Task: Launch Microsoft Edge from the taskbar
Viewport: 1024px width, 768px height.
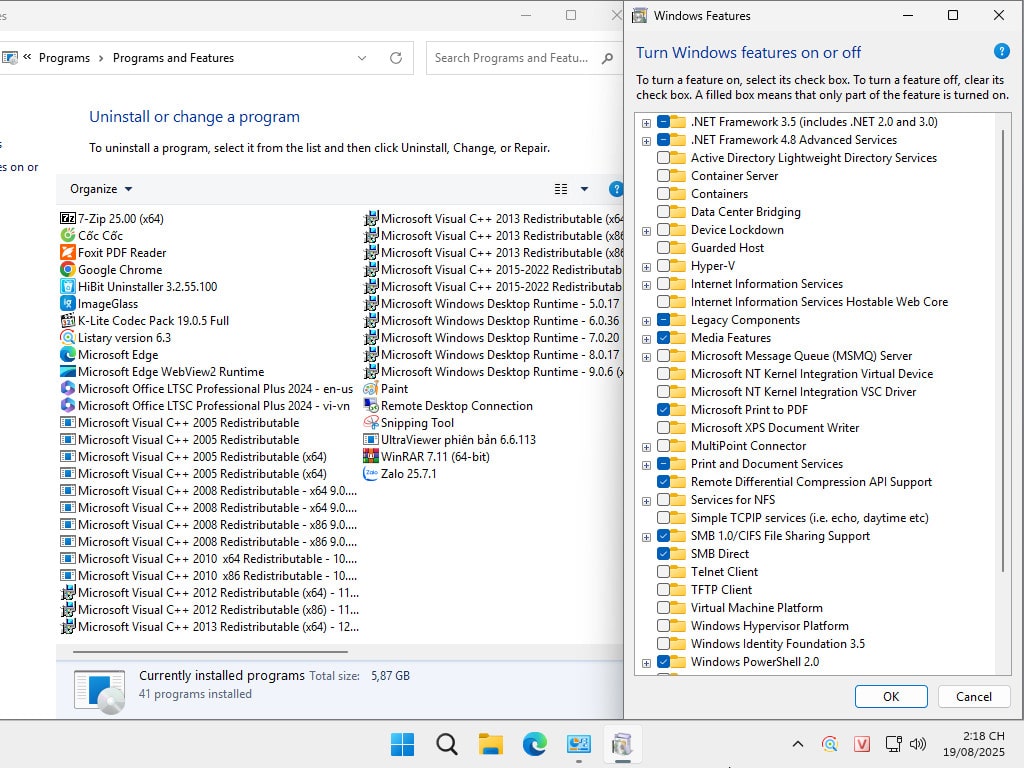Action: coord(535,744)
